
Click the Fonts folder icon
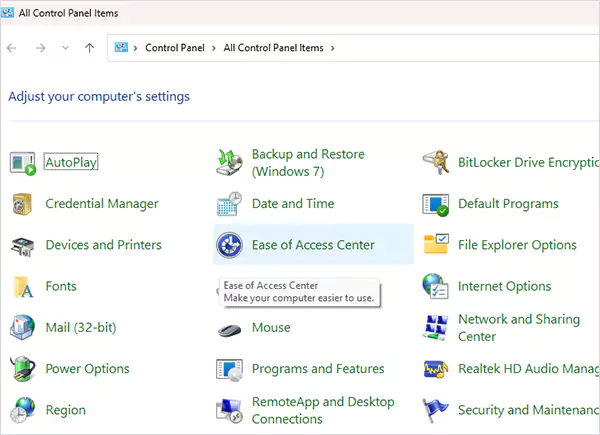pos(23,287)
